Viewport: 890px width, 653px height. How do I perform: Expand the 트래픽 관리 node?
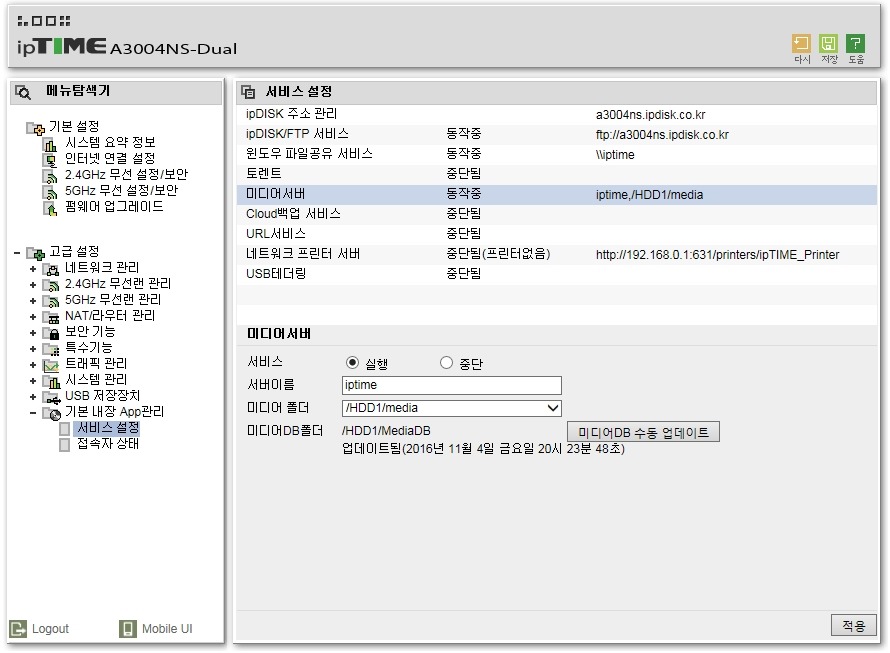coord(33,365)
